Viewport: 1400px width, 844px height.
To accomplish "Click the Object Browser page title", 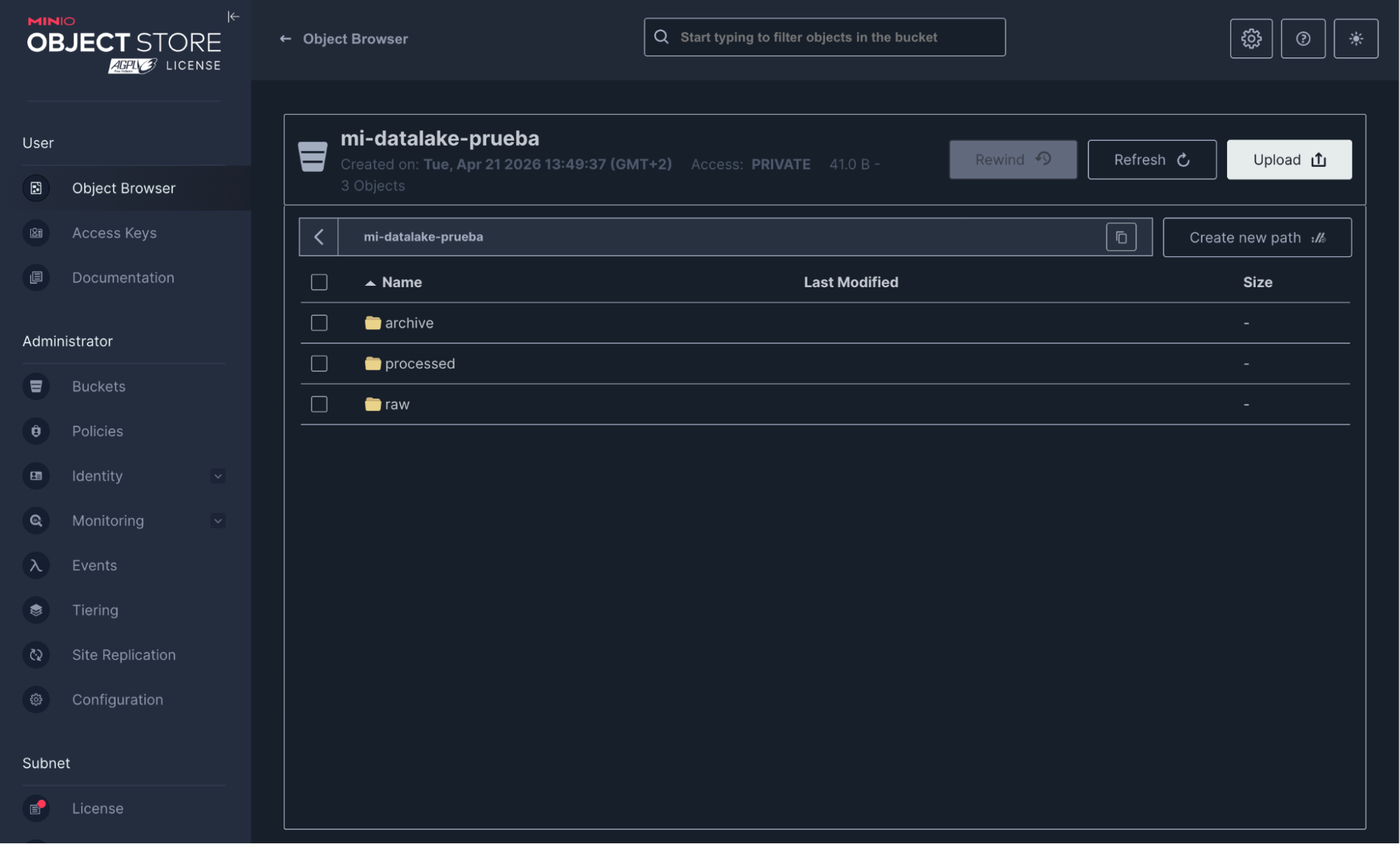I will pyautogui.click(x=355, y=39).
